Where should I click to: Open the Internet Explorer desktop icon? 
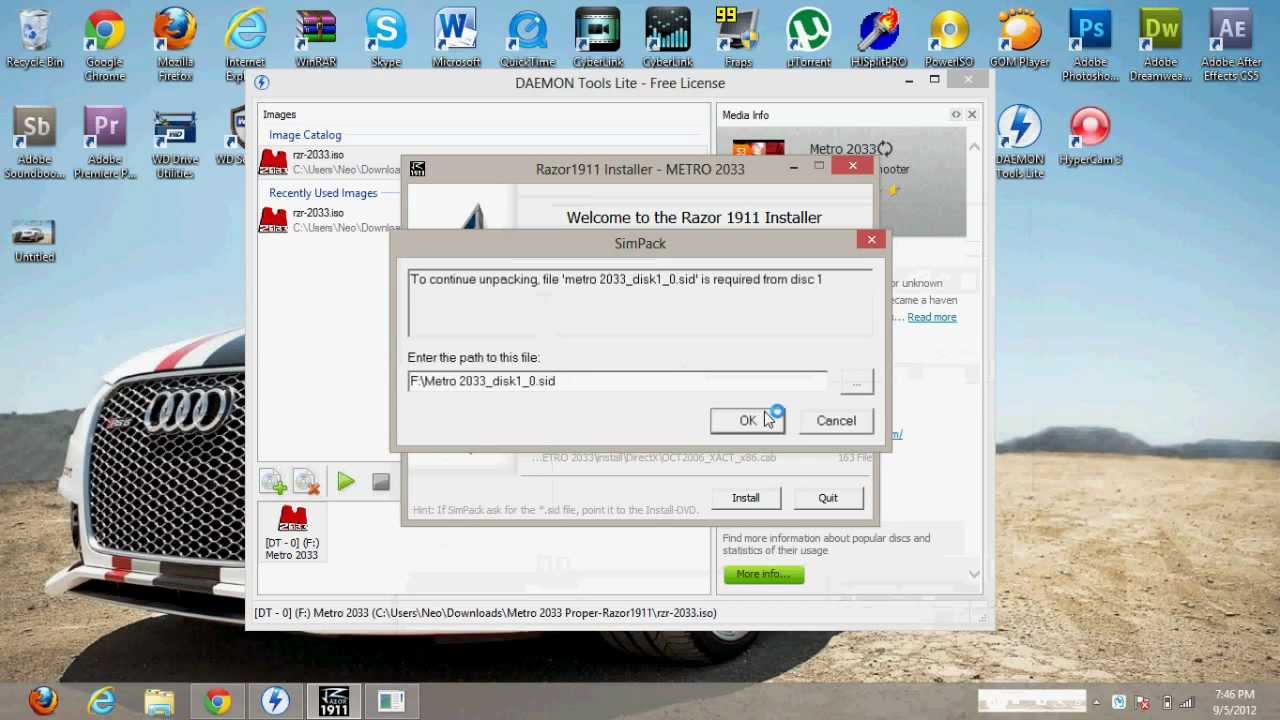click(245, 46)
